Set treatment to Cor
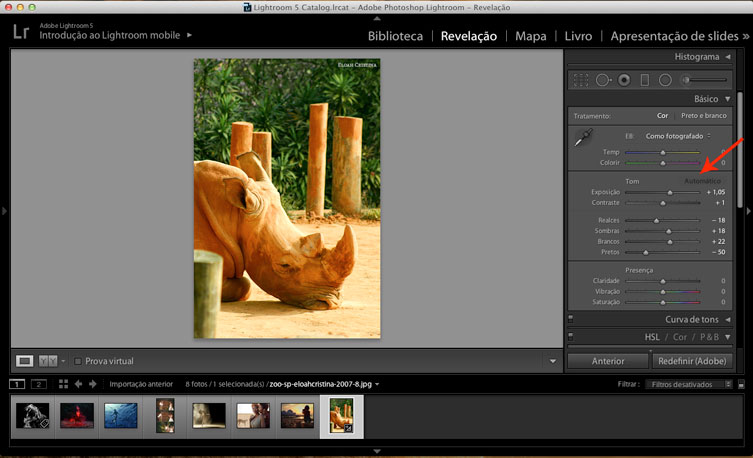The image size is (753, 458). 662,116
